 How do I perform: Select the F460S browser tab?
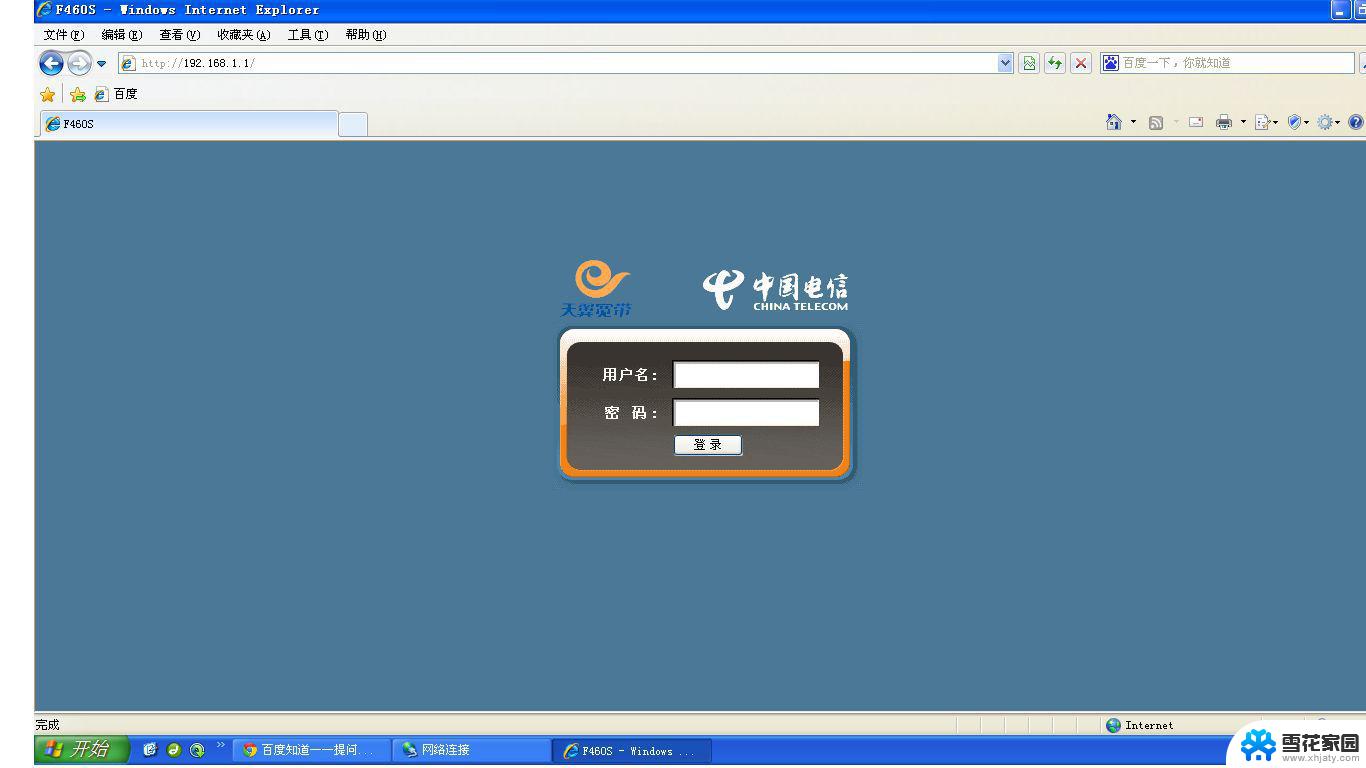189,124
